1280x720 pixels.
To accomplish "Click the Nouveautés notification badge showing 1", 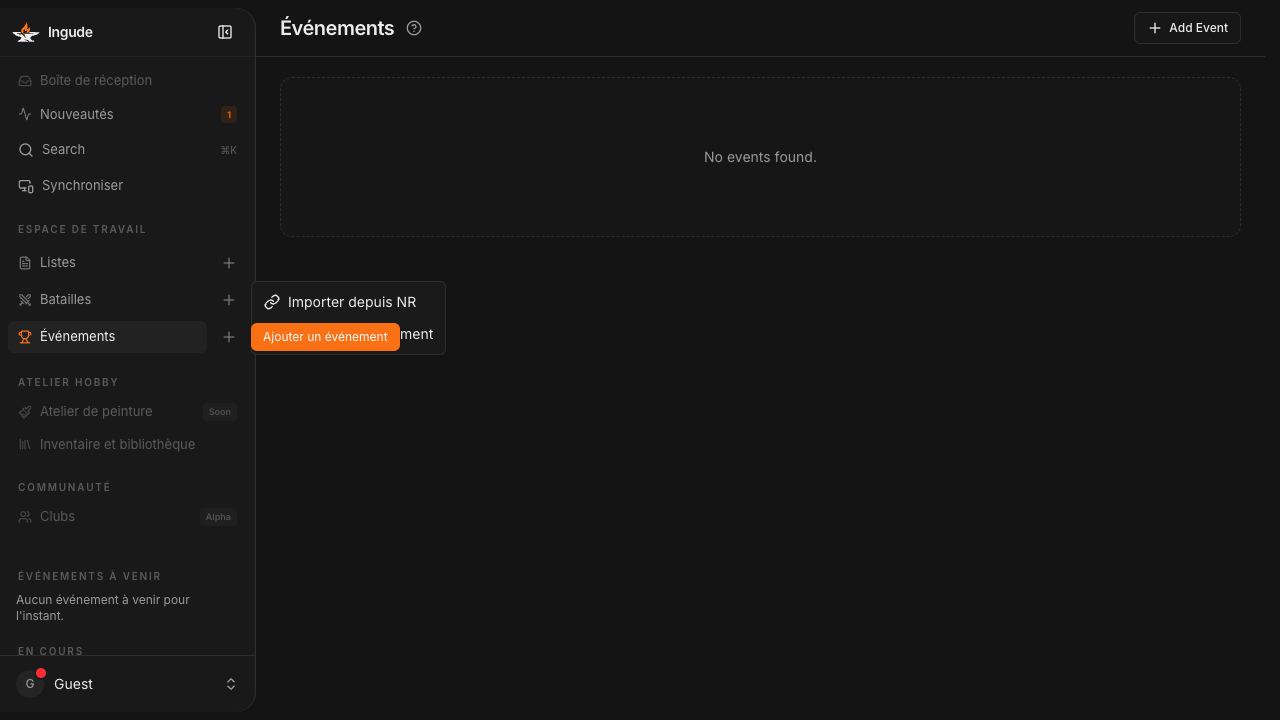I will (x=229, y=115).
